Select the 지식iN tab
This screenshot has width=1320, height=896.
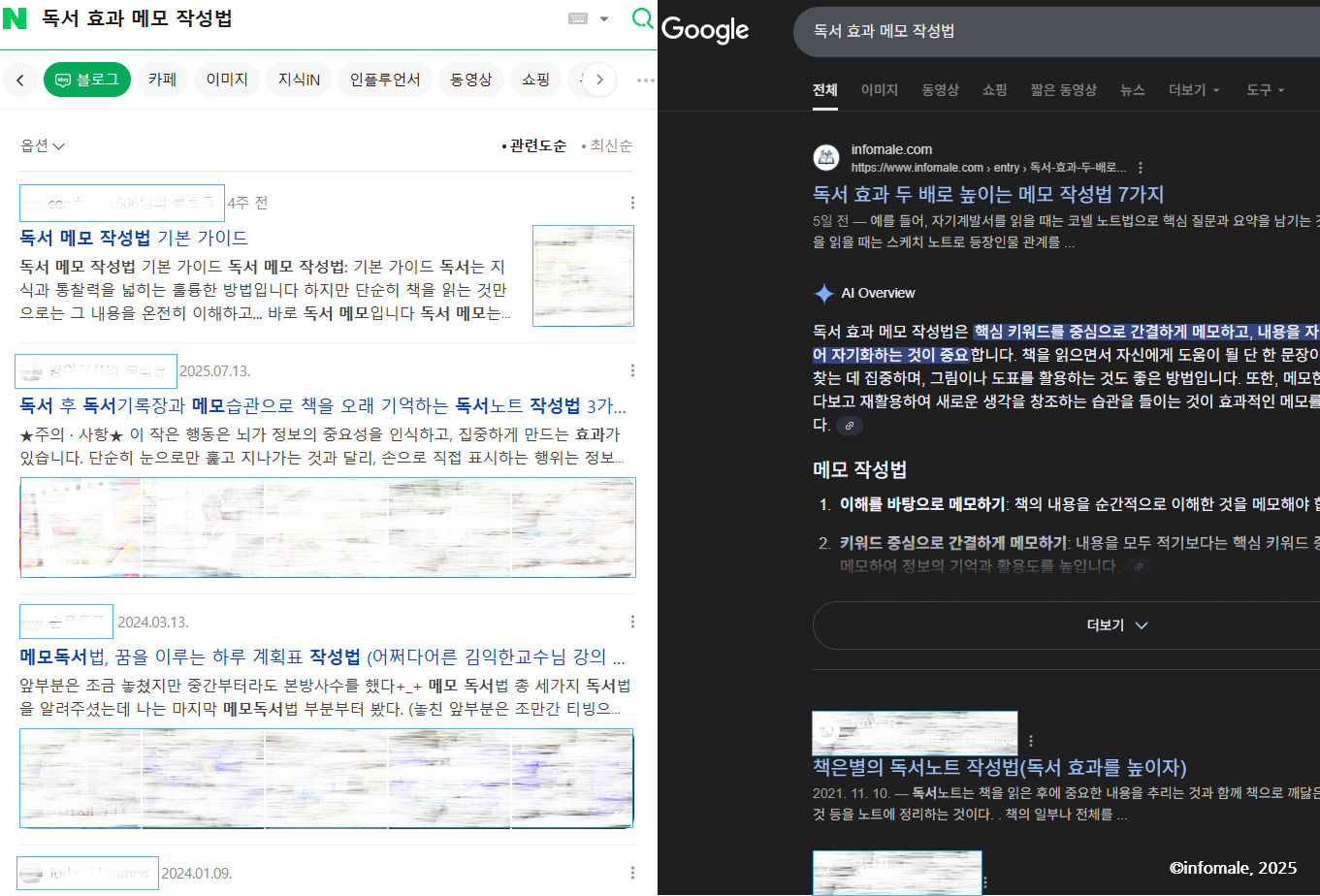pos(299,80)
